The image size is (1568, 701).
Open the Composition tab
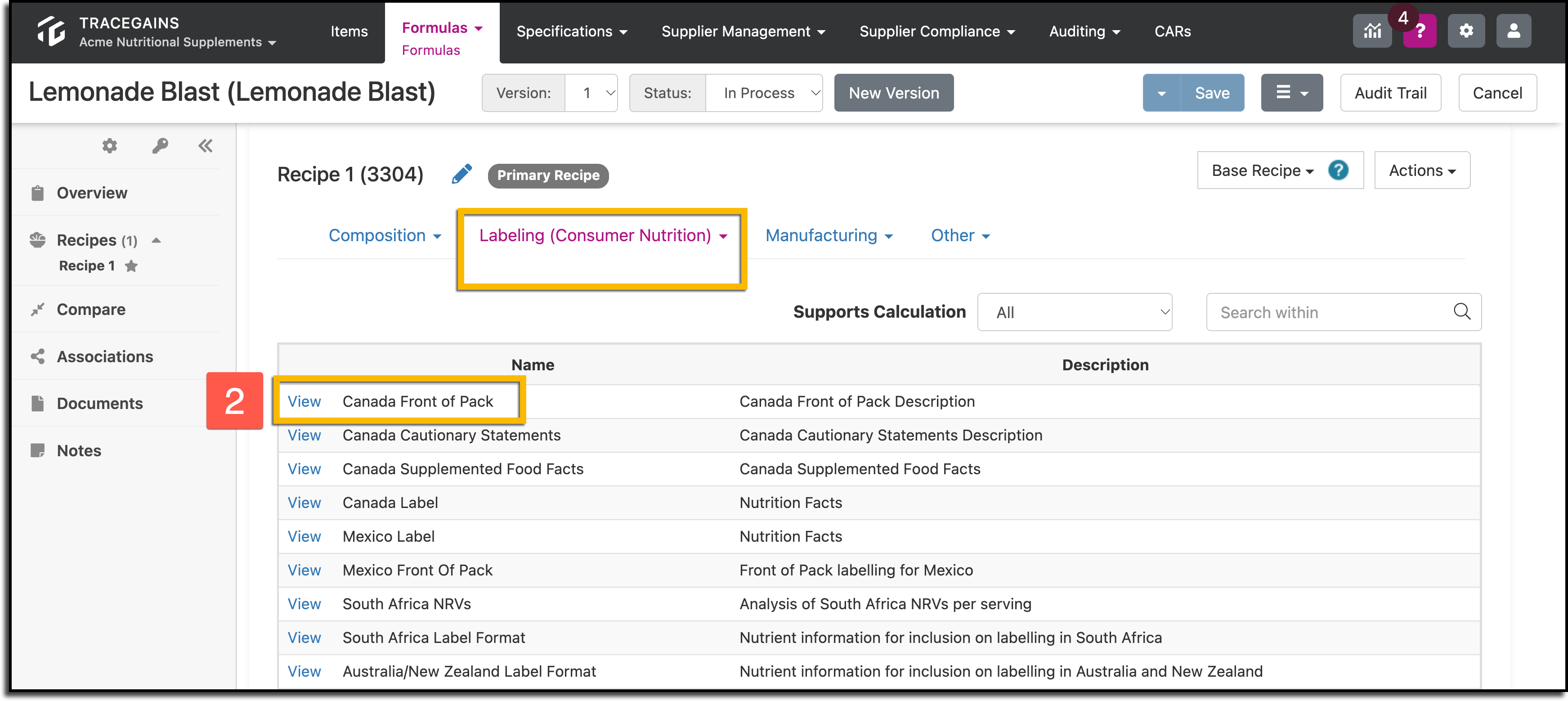tap(385, 235)
